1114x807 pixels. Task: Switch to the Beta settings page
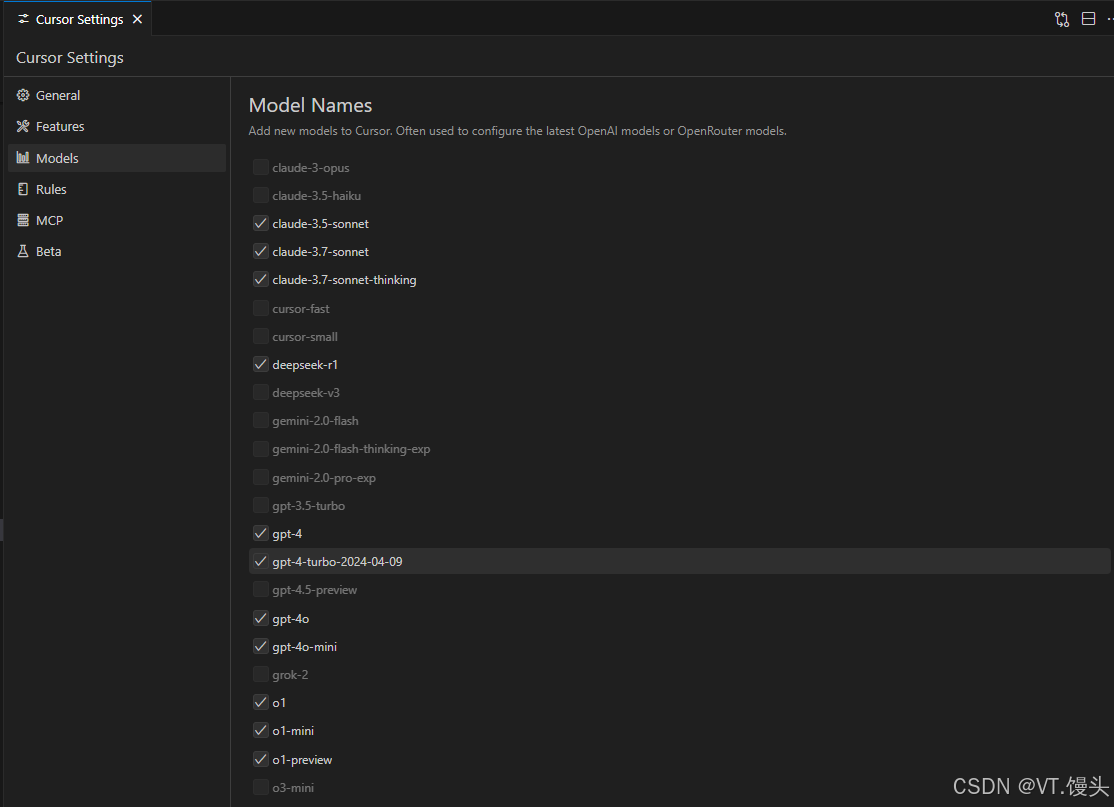coord(117,251)
